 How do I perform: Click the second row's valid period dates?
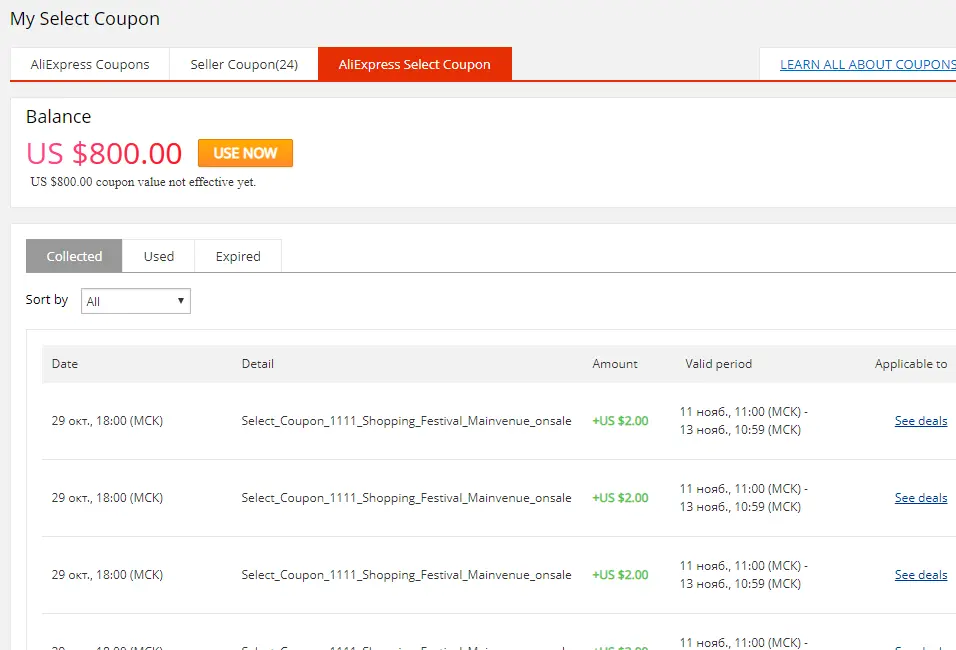point(743,498)
